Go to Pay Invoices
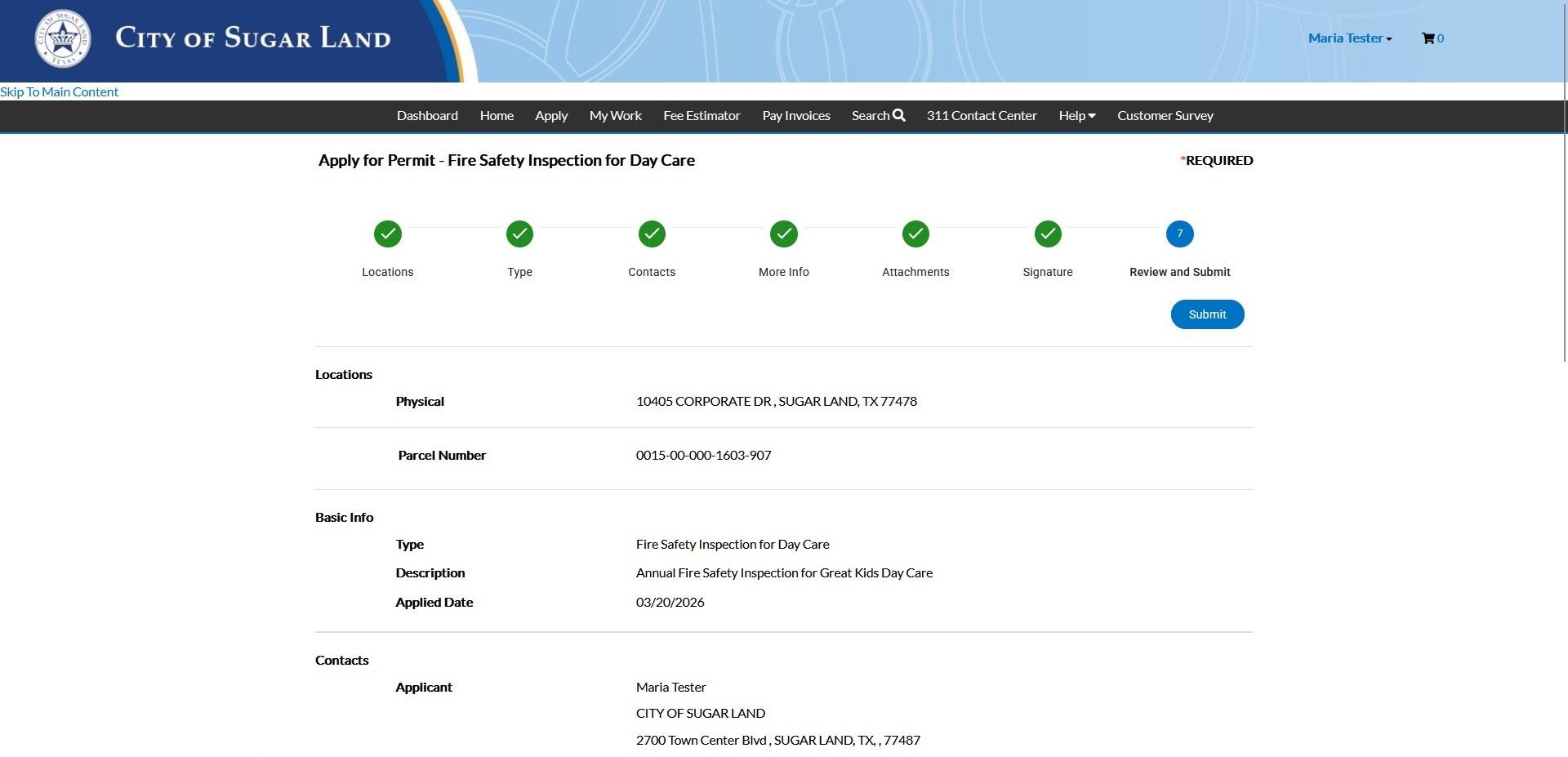 [796, 116]
